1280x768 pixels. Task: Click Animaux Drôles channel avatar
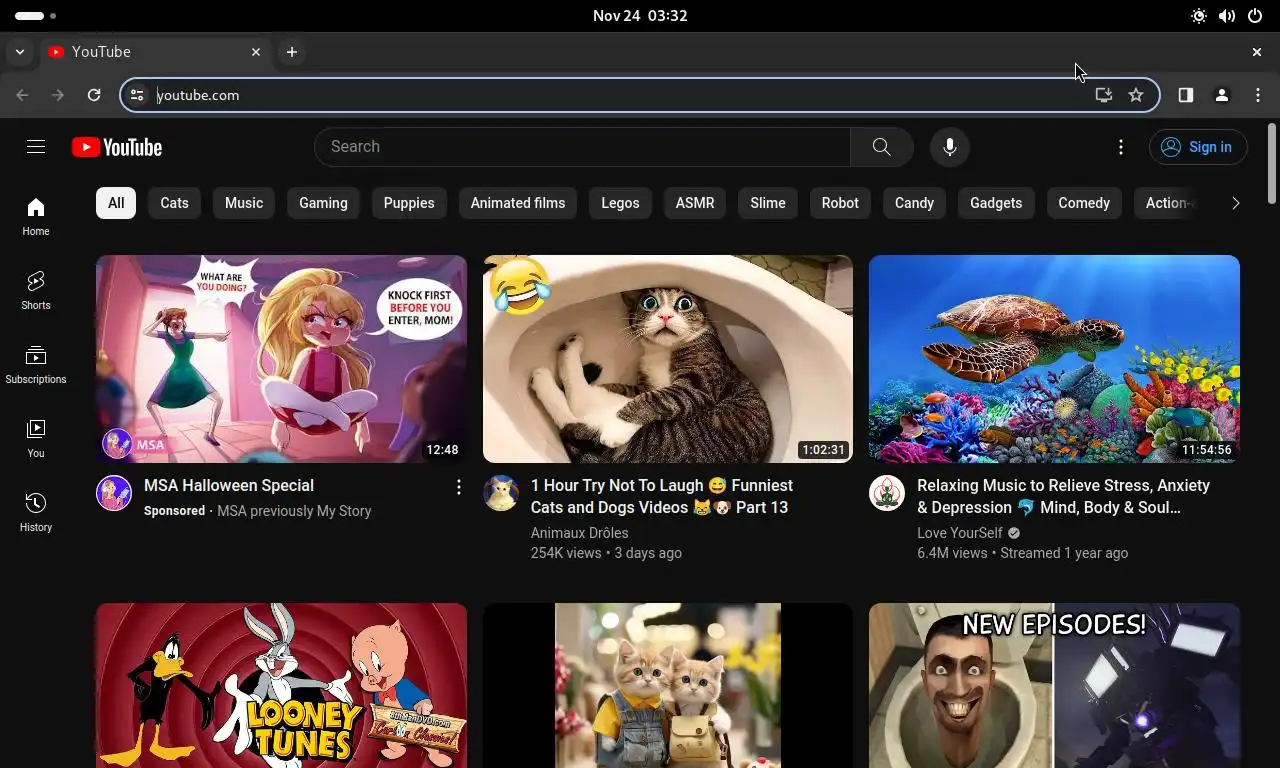pos(501,493)
